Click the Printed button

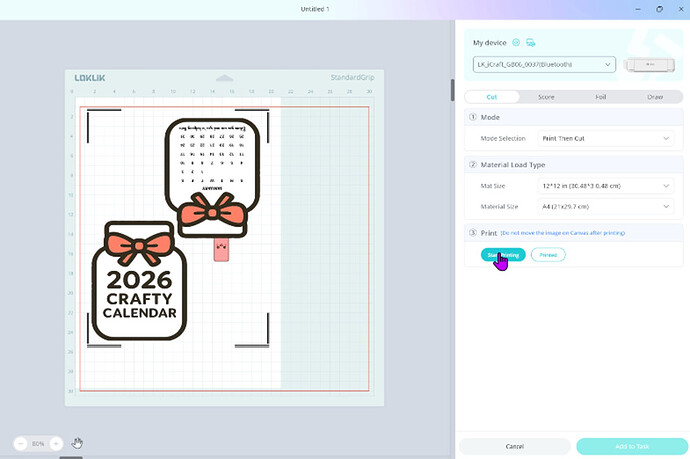click(548, 255)
